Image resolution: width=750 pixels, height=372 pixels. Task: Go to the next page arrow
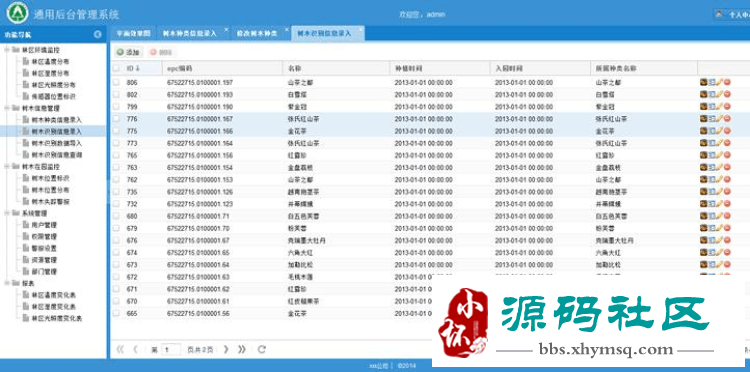tap(226, 350)
